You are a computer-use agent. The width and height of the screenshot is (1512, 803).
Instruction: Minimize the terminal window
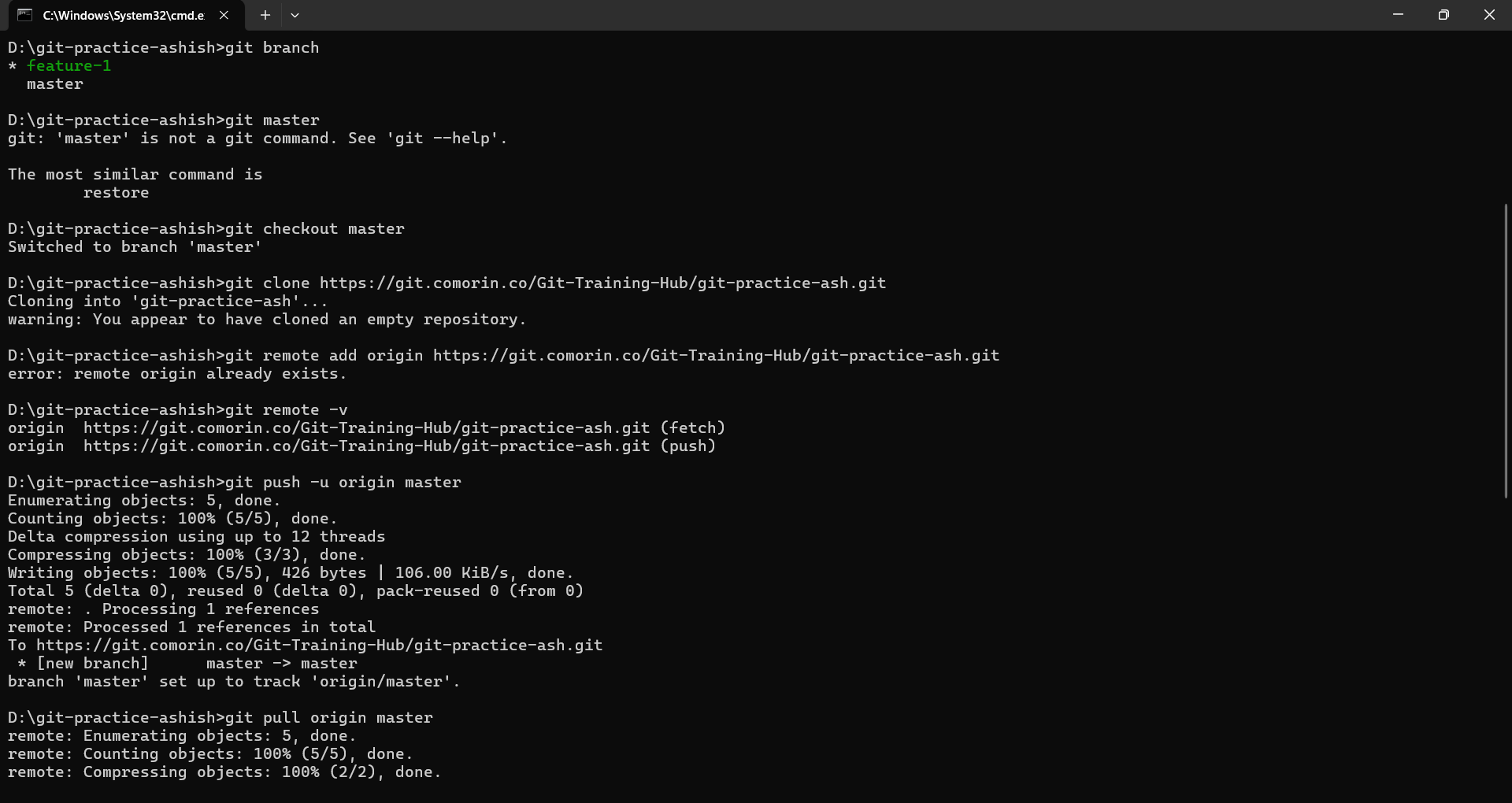[x=1398, y=15]
